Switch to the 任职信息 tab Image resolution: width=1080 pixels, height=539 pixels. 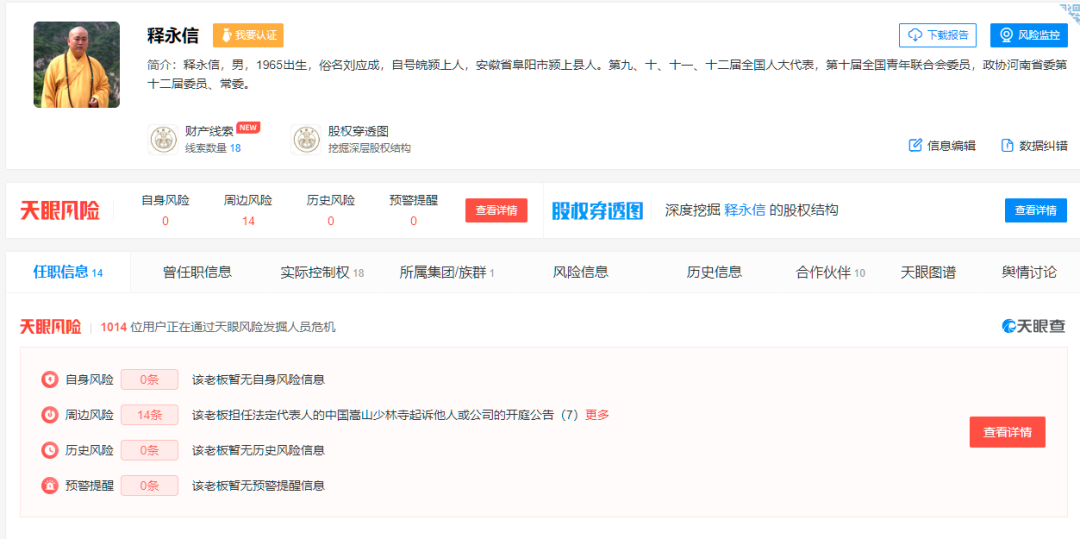pos(68,273)
